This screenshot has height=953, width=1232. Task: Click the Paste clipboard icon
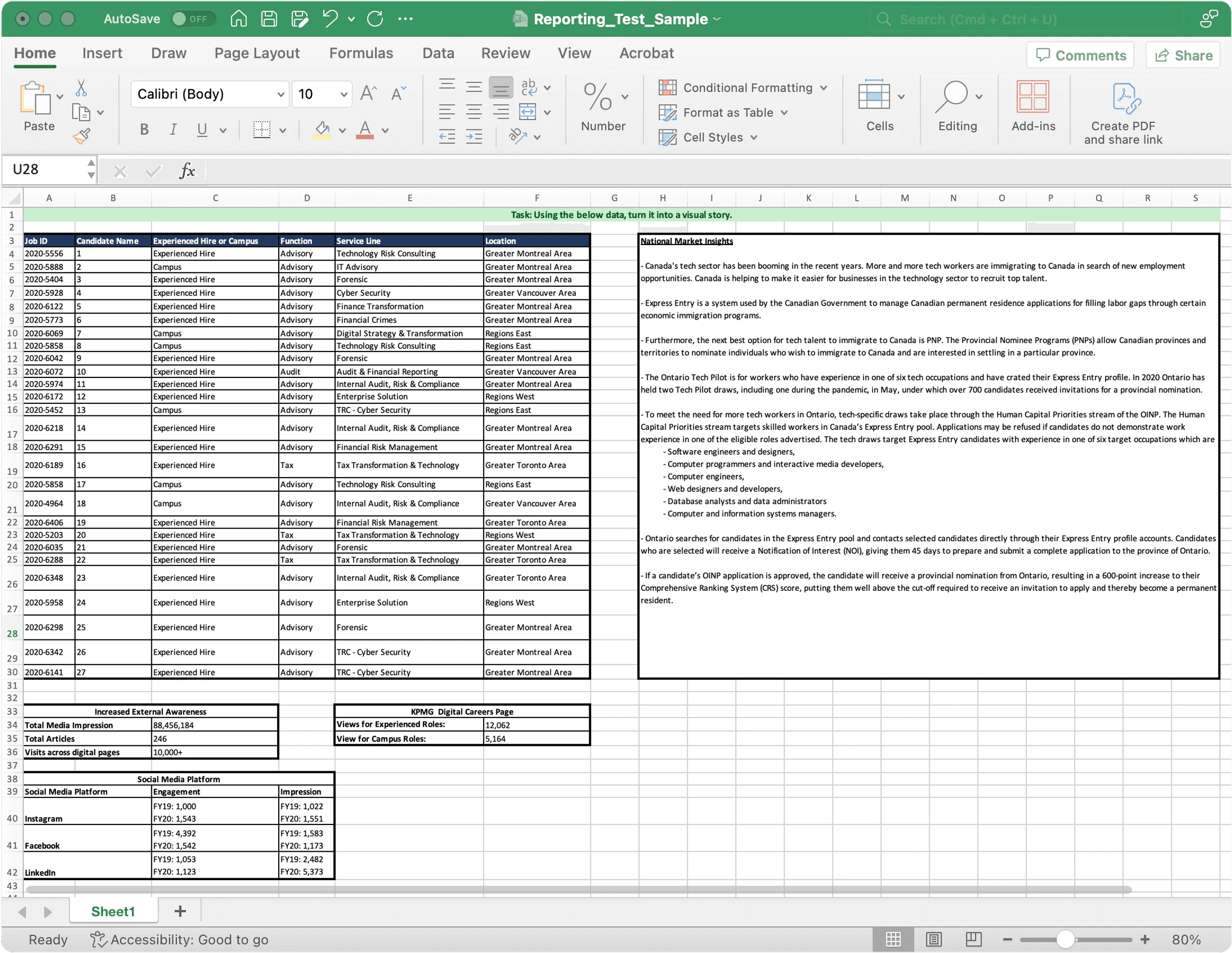click(x=35, y=98)
